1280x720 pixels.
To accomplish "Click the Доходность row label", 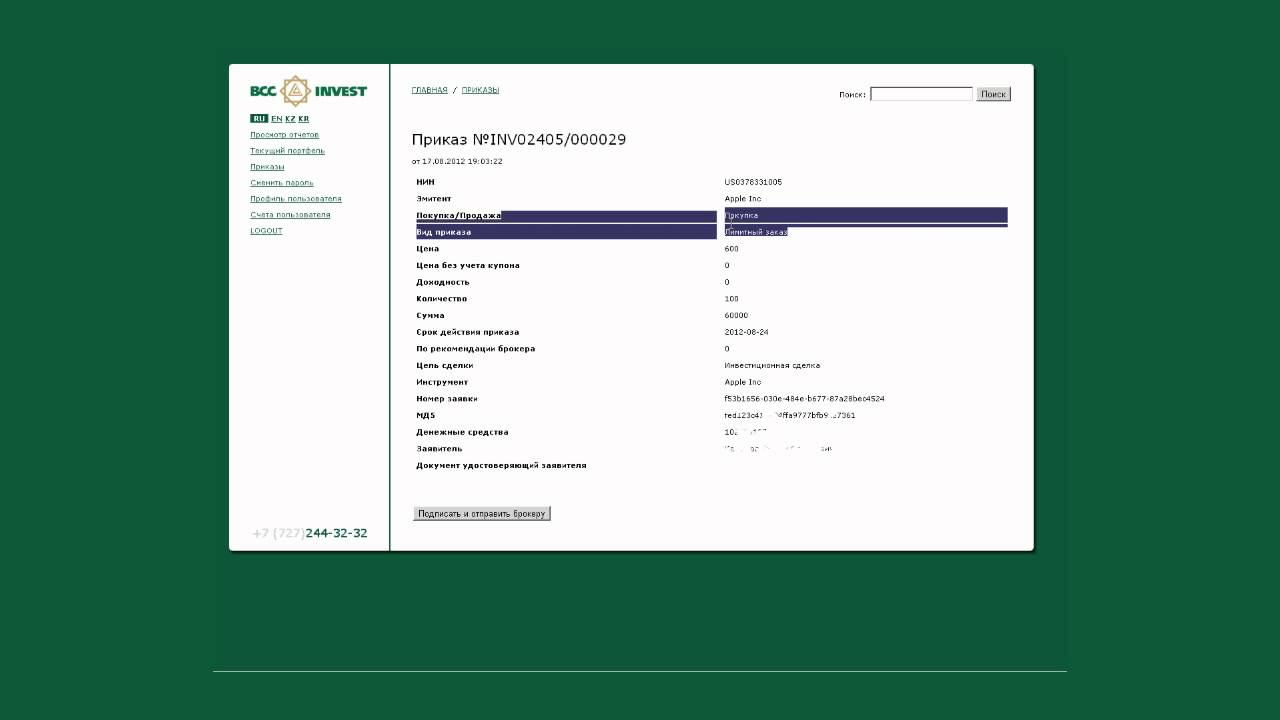I will [443, 282].
